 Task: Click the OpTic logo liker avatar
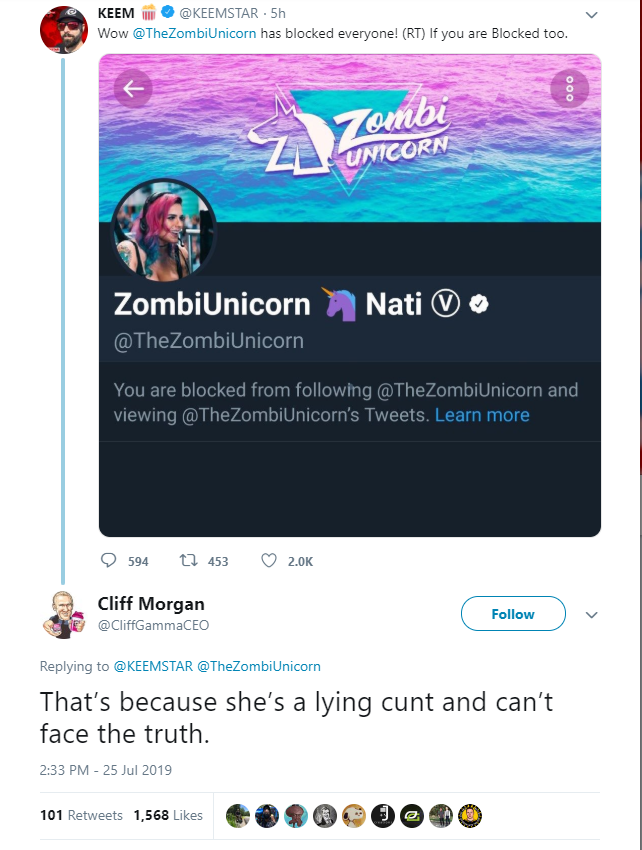(412, 816)
